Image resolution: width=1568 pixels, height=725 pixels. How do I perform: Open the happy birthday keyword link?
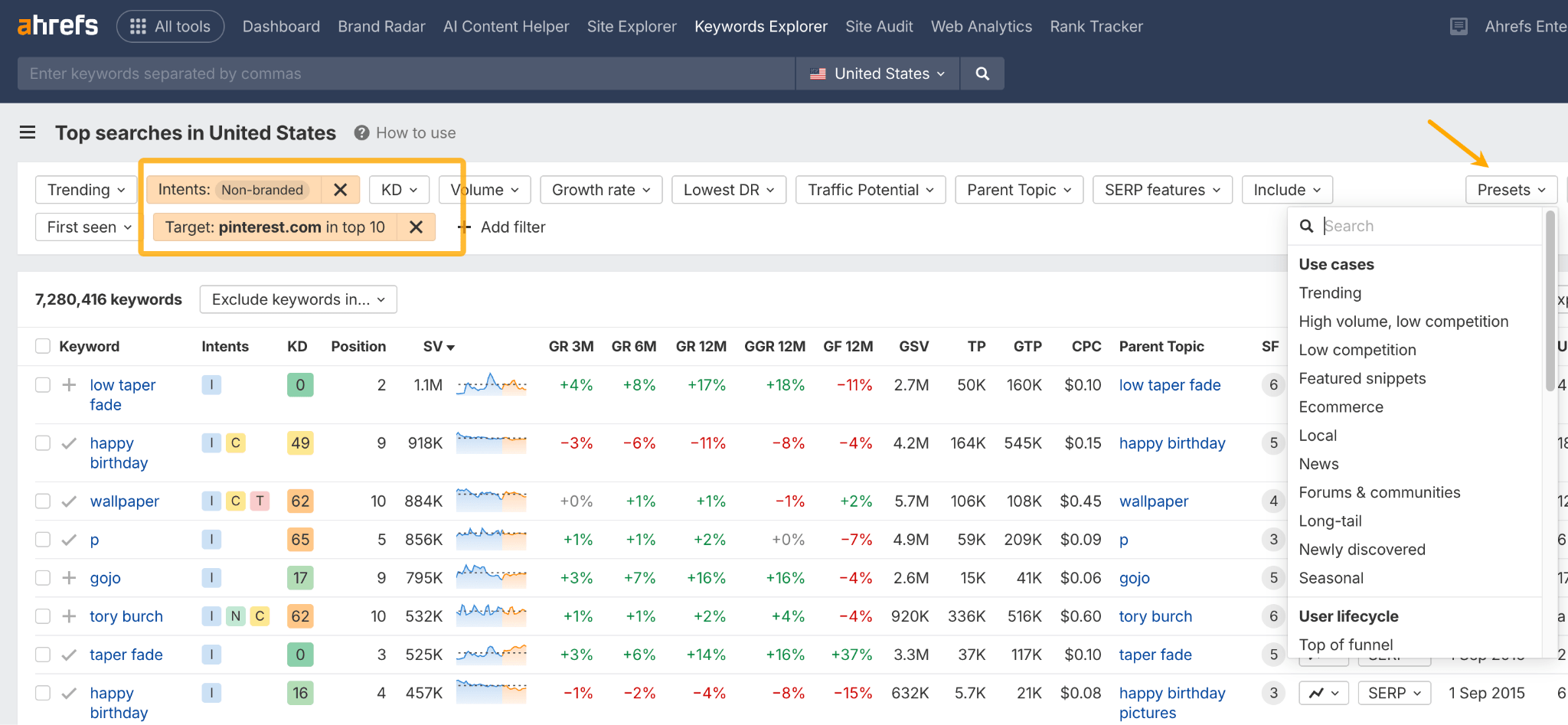tap(116, 452)
